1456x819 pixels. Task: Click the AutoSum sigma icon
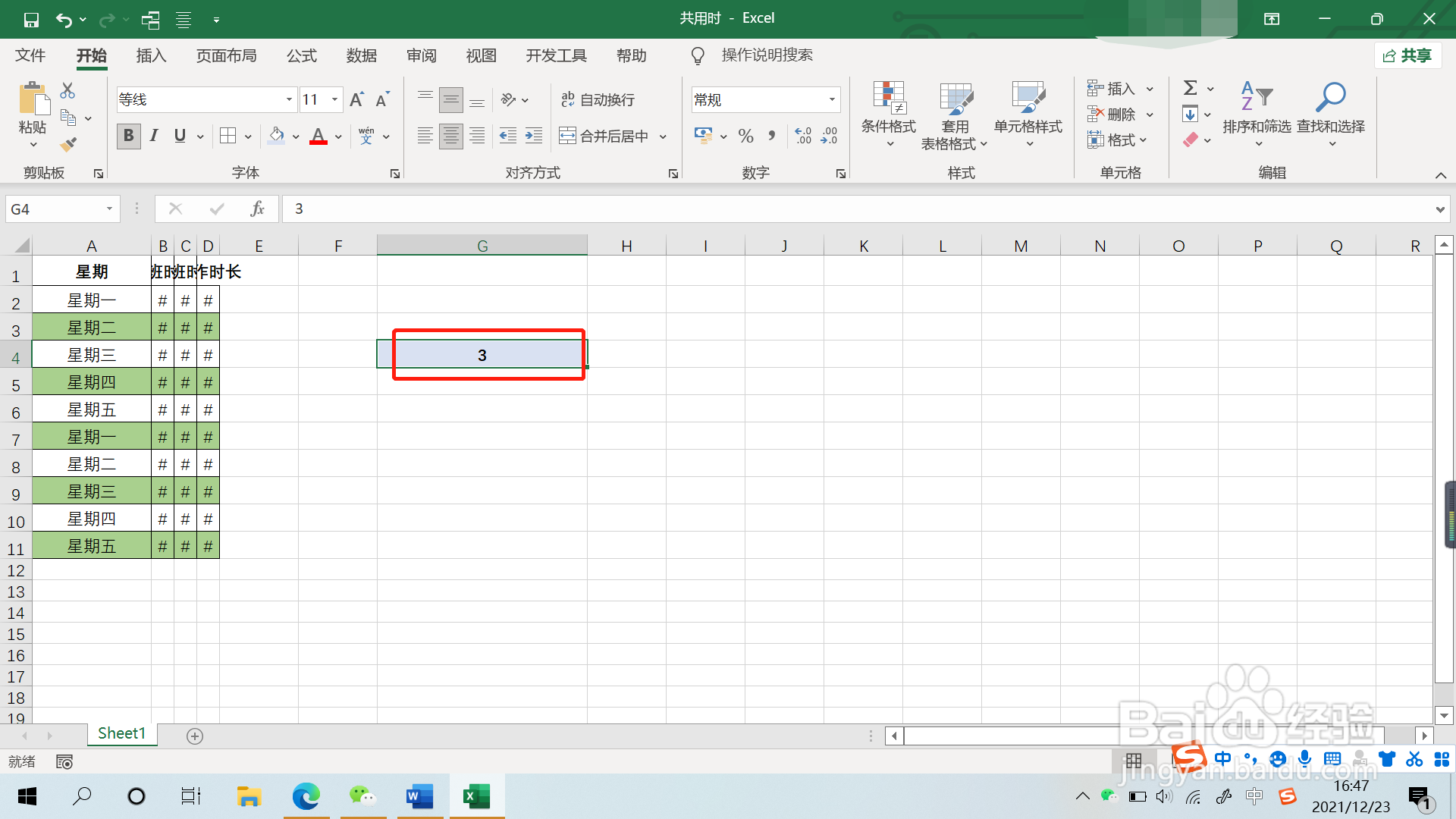coord(1191,88)
